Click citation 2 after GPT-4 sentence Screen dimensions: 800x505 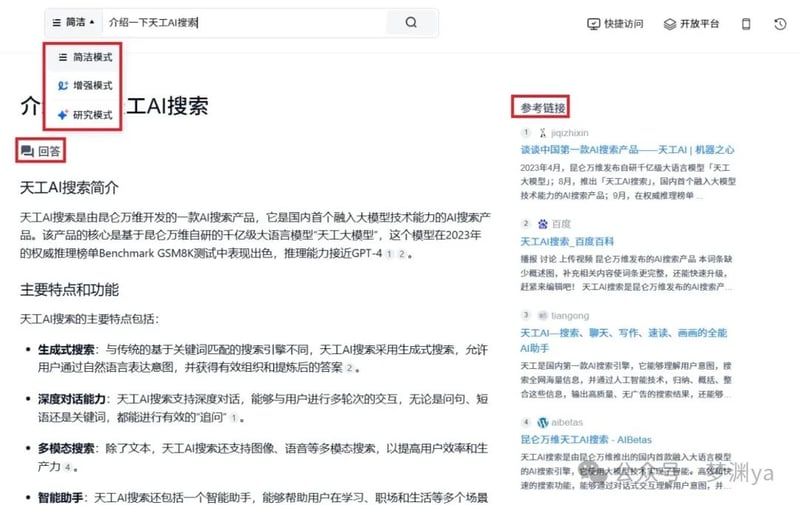coord(402,254)
